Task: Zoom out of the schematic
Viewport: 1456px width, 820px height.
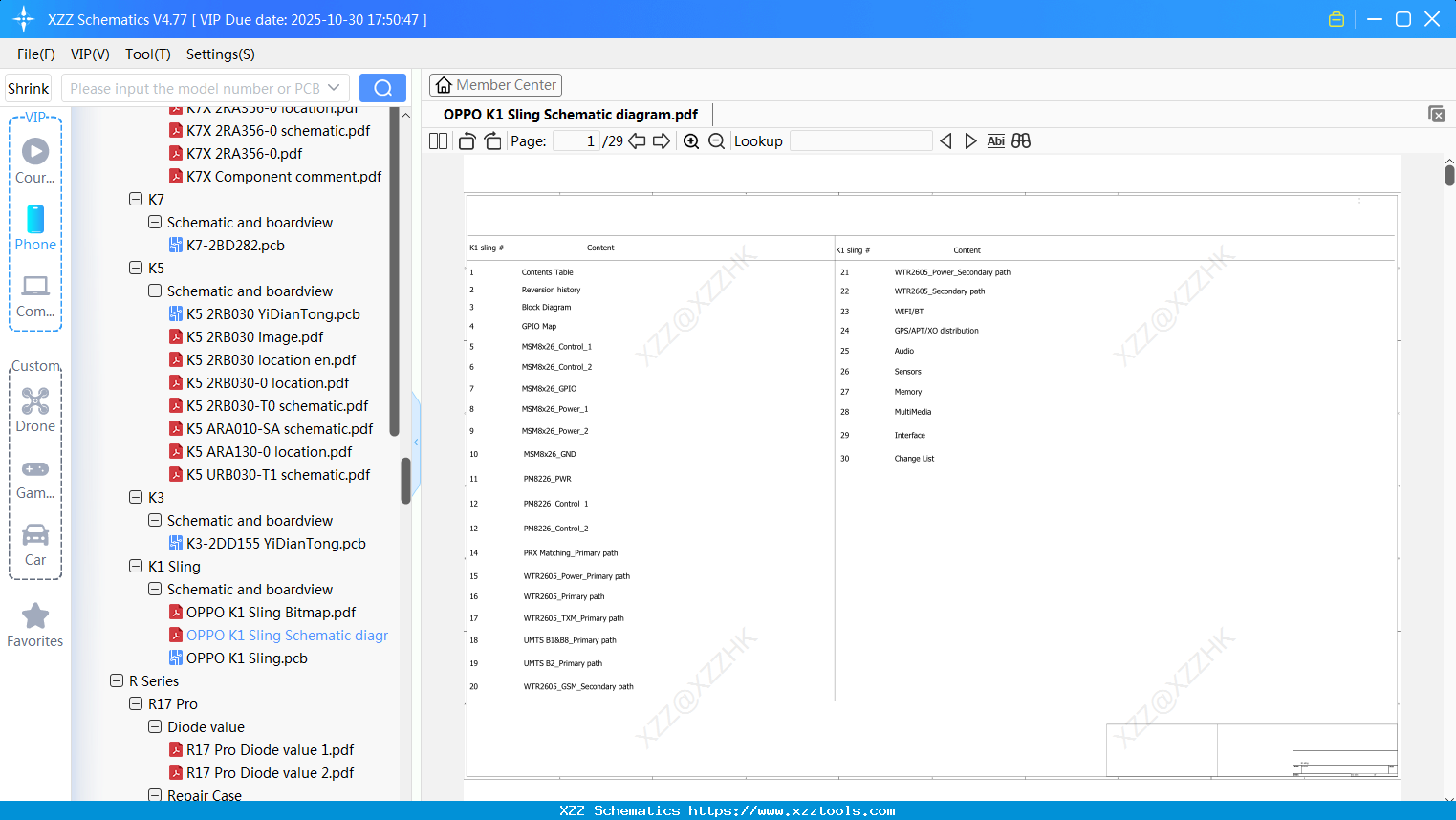Action: point(716,141)
